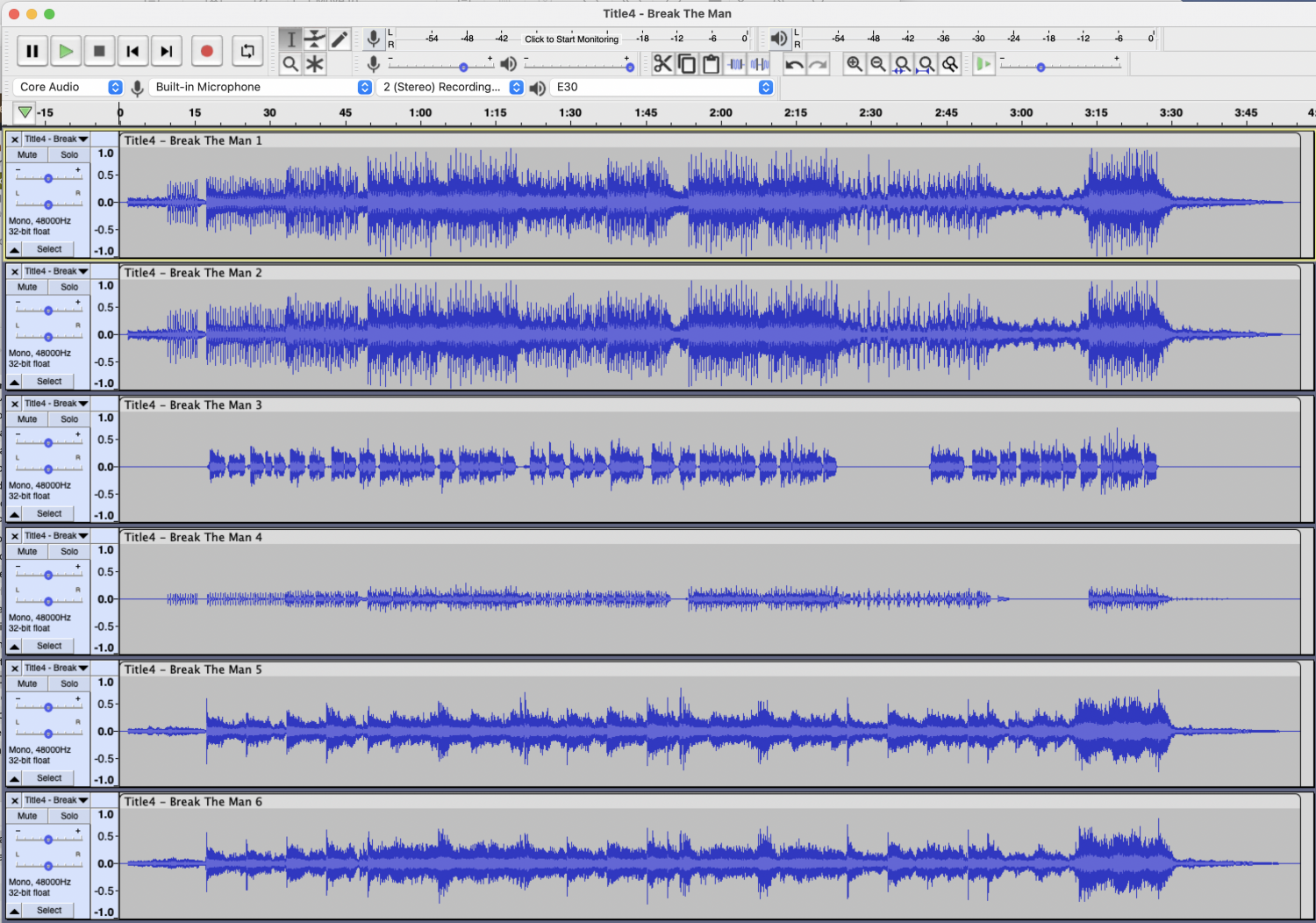
Task: Click Trim audio outside selection icon
Action: tap(735, 64)
